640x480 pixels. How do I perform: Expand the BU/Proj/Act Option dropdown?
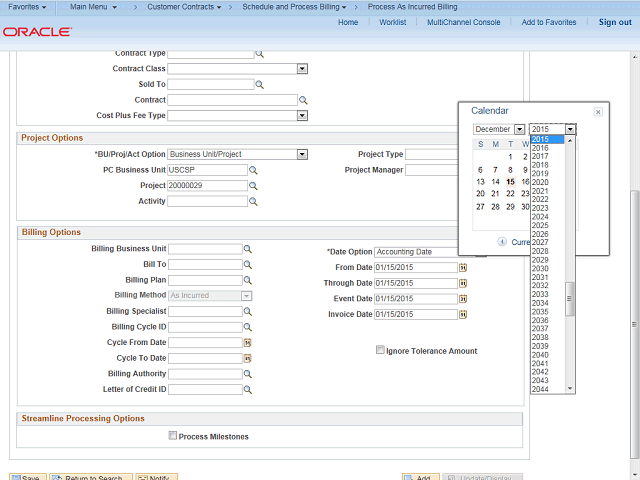coord(302,154)
